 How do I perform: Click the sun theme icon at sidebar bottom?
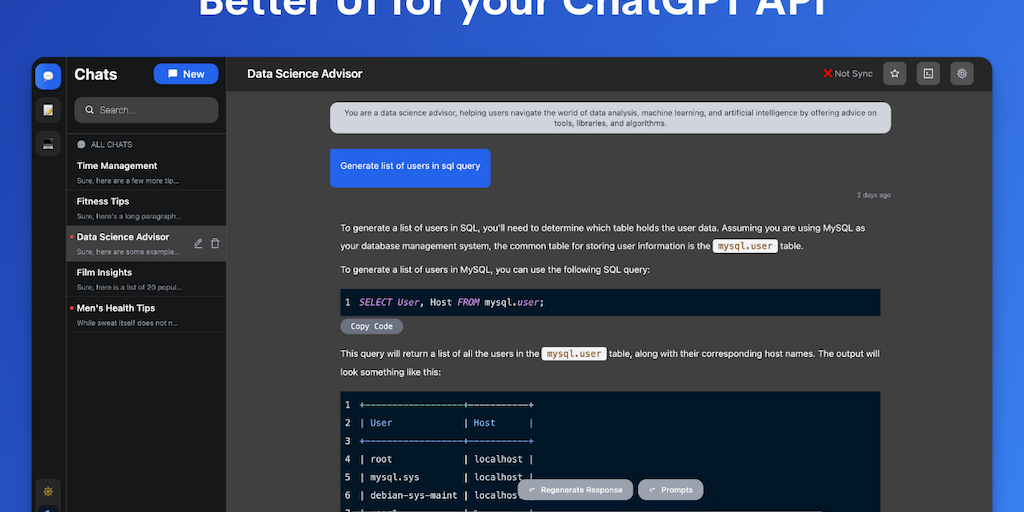[x=48, y=491]
